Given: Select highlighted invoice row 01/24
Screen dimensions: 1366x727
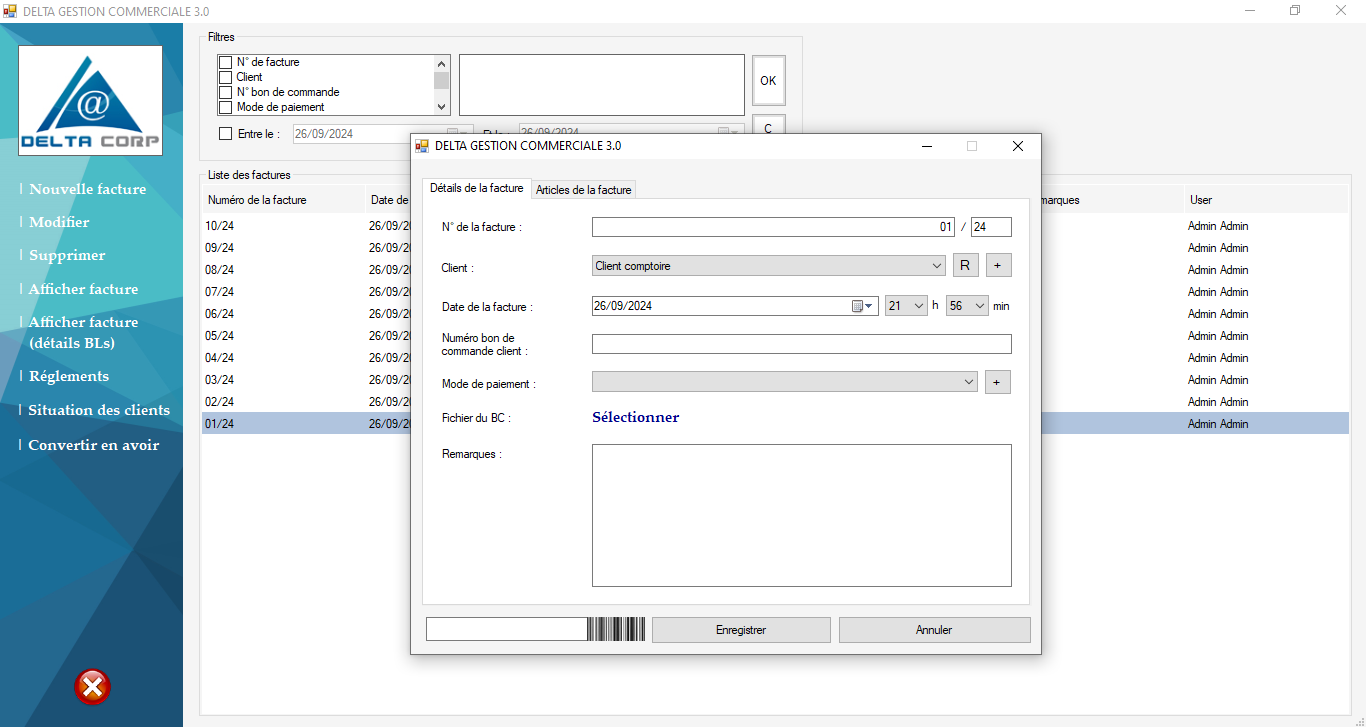Looking at the screenshot, I should click(x=775, y=424).
